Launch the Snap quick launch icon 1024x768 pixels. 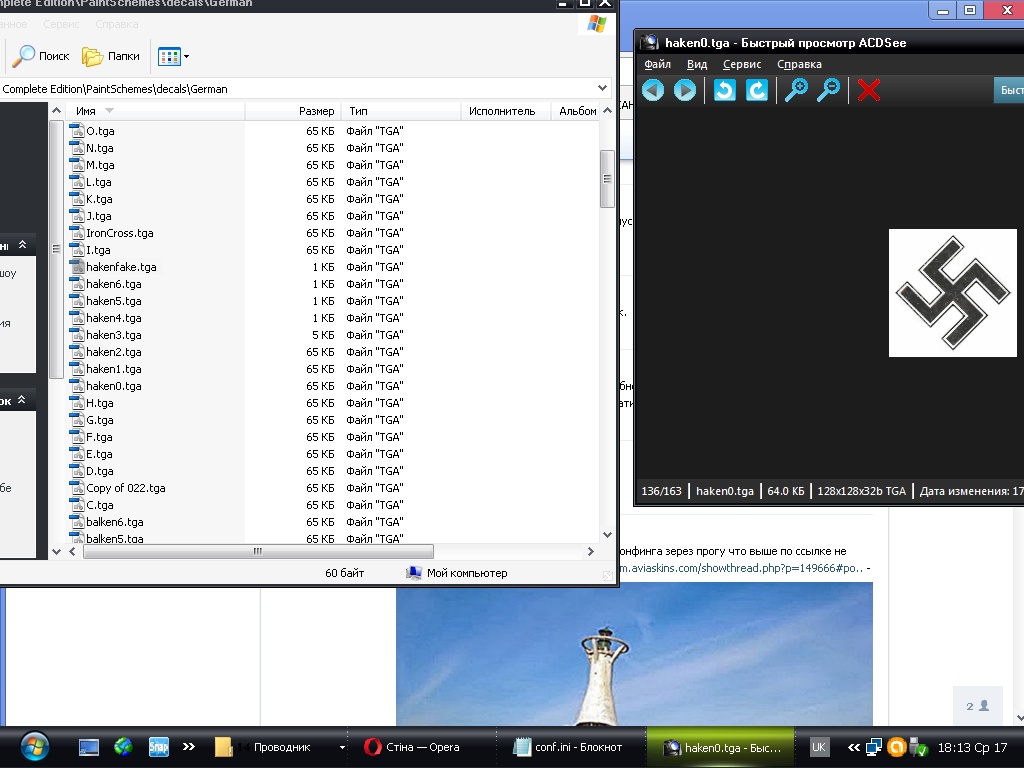159,746
